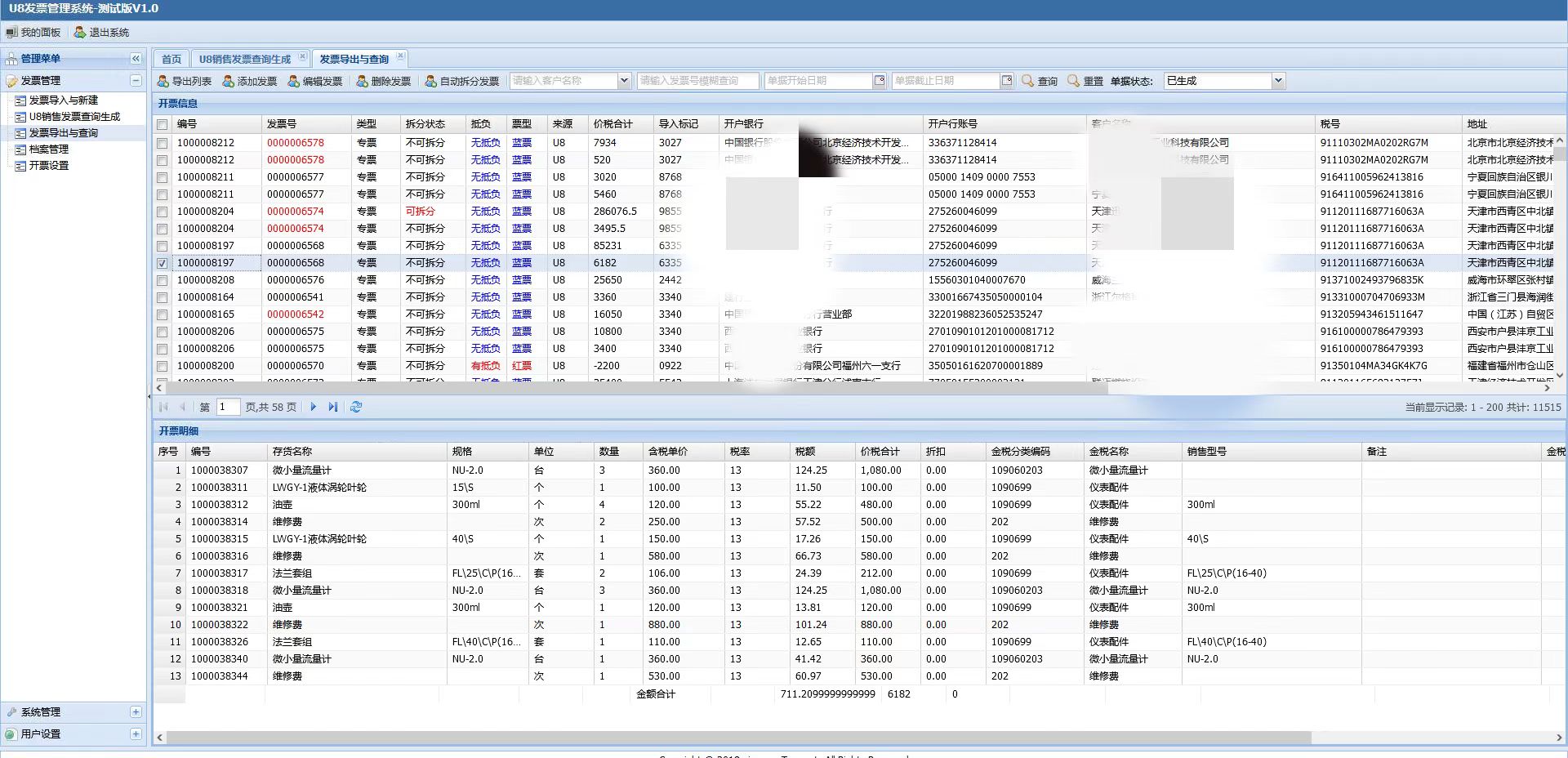1568x758 pixels.
Task: Click the 添加发票 toolbar icon
Action: (229, 81)
